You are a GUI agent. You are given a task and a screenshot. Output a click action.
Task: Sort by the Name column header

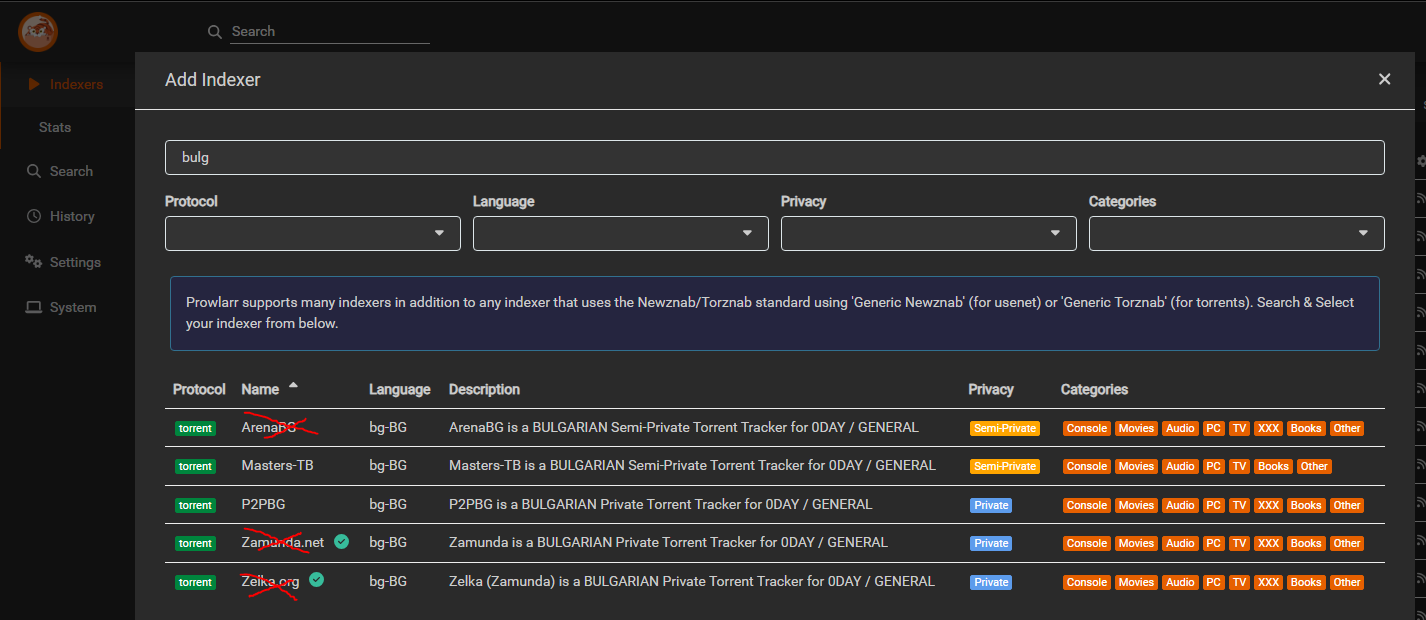coord(260,389)
